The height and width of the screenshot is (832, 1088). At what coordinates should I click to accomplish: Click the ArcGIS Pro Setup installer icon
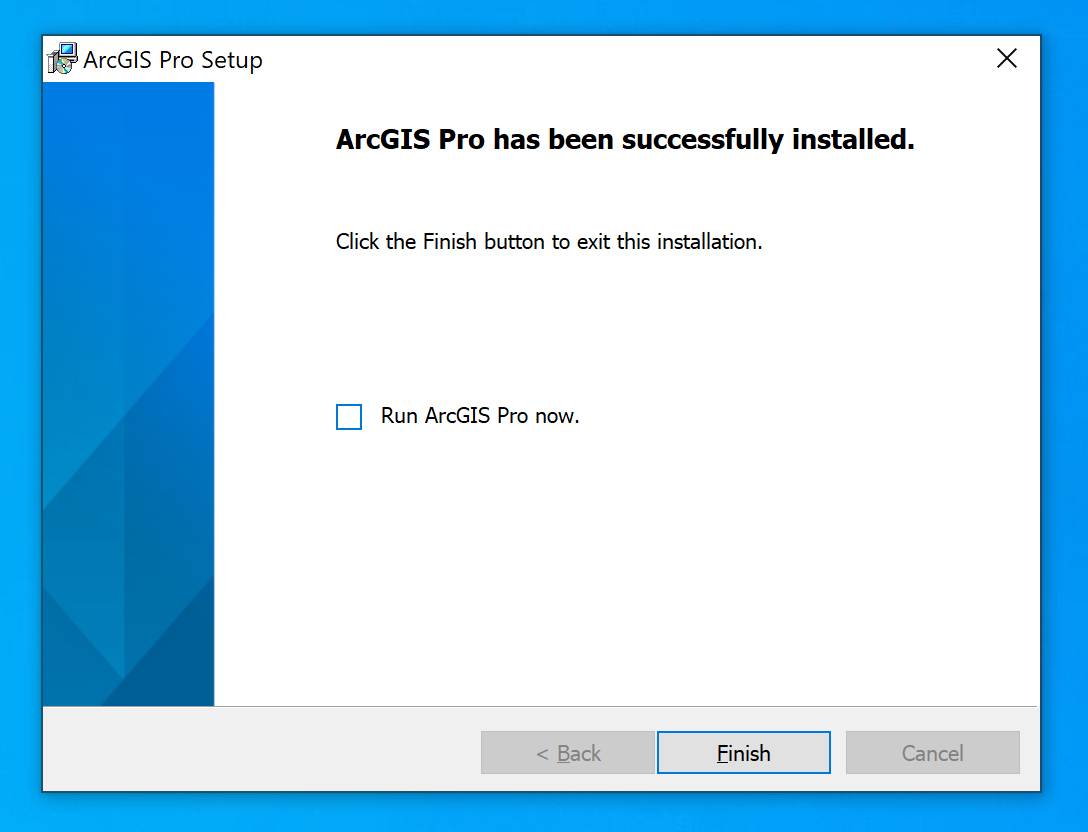point(62,59)
